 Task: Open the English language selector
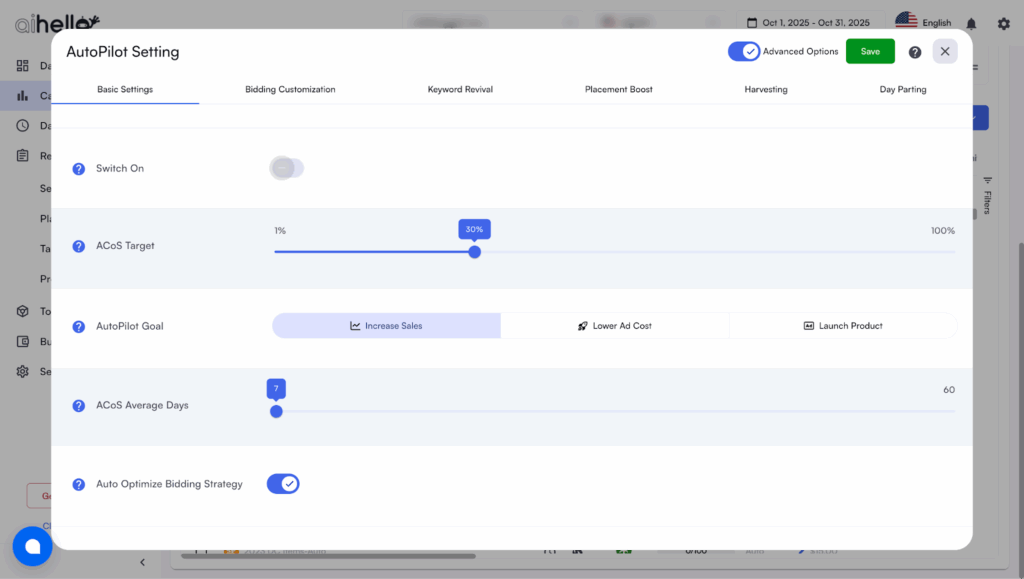coord(923,22)
